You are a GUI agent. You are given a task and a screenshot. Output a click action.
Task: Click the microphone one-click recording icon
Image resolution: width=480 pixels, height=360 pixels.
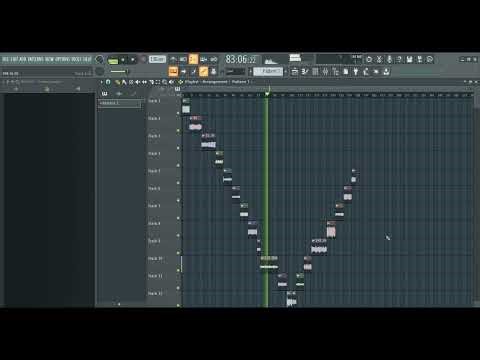tap(389, 60)
